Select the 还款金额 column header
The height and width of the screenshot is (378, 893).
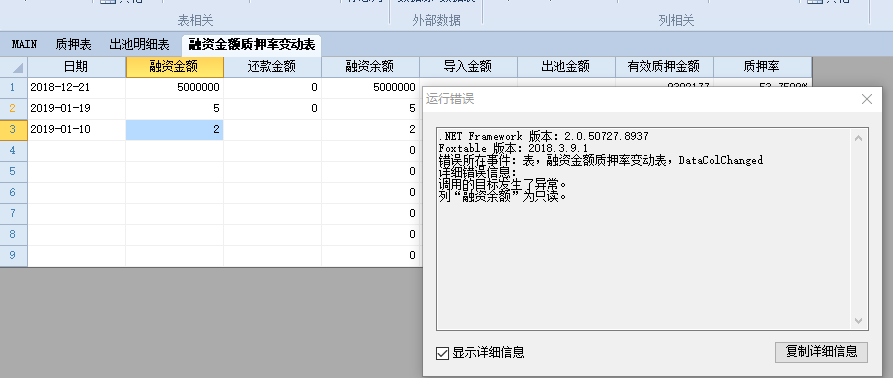pos(272,67)
